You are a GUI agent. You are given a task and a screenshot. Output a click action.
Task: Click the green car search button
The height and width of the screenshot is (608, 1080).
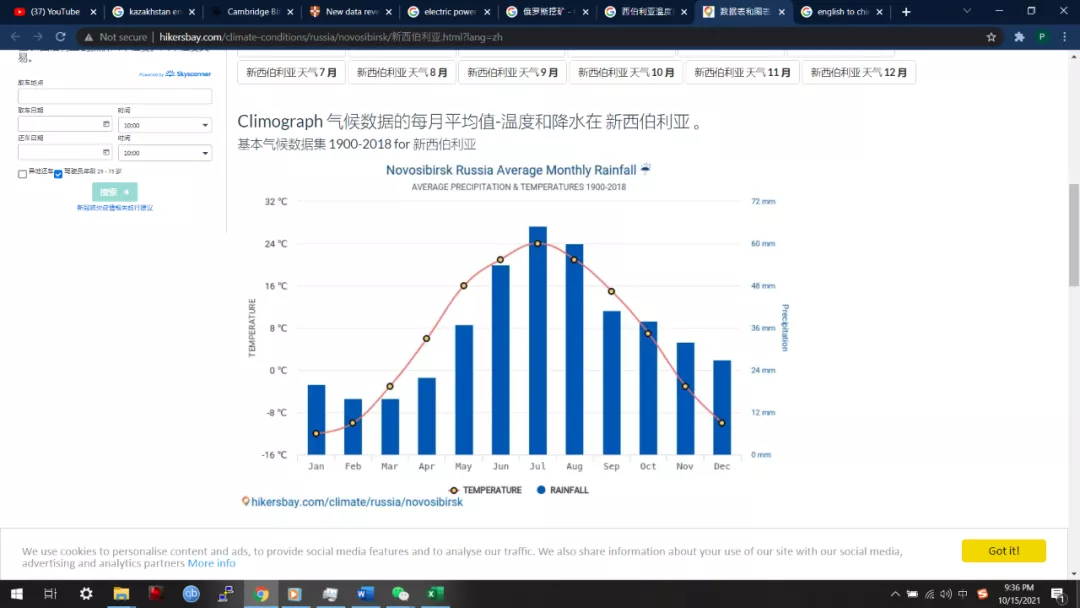coord(115,192)
